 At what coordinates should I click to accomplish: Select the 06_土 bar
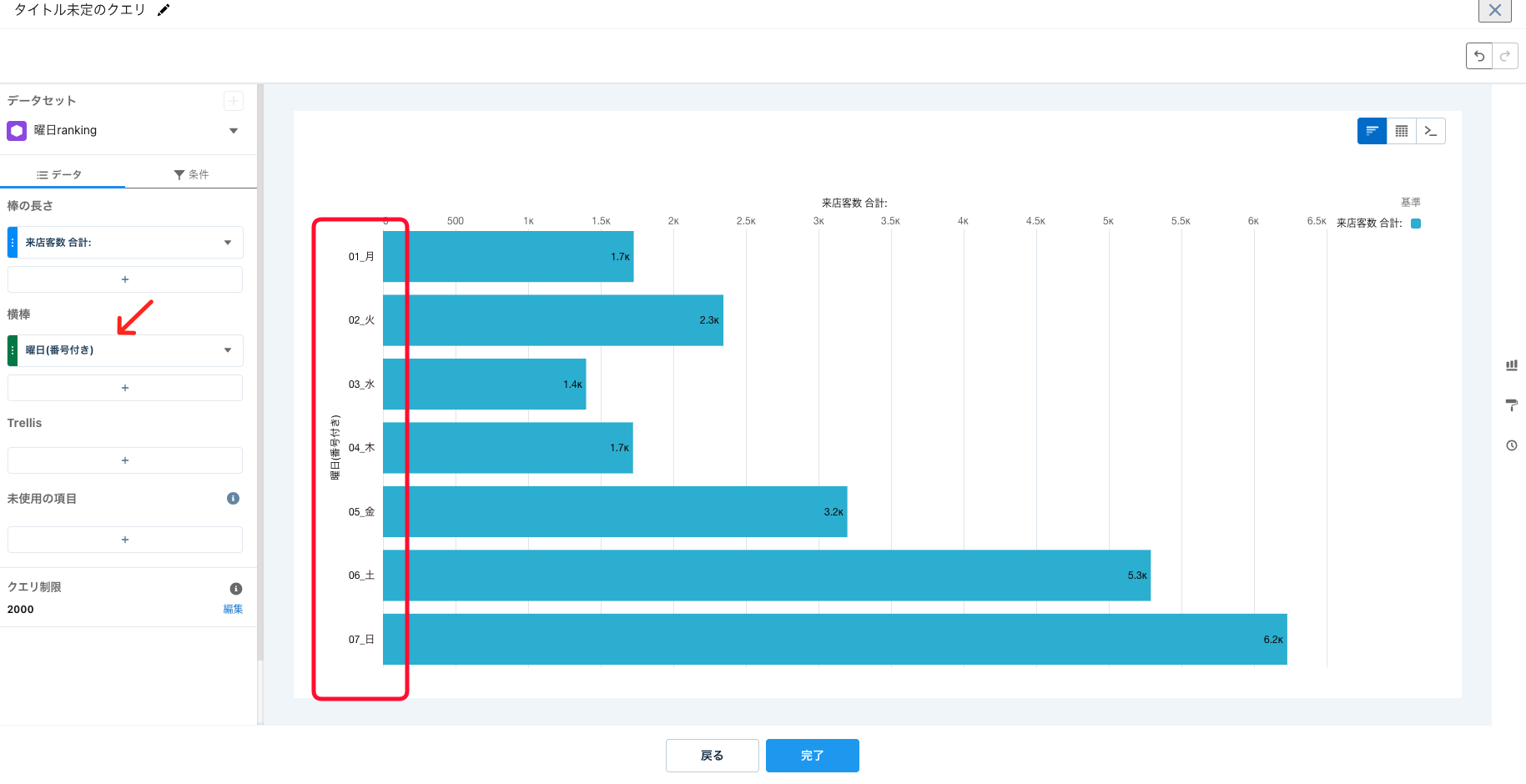coord(767,575)
